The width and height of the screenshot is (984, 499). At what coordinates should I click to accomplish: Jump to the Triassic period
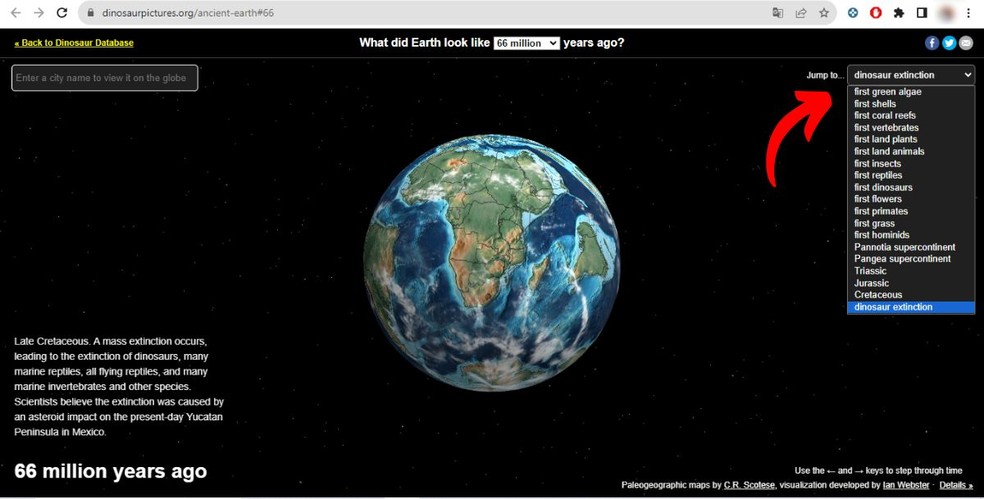click(x=911, y=271)
